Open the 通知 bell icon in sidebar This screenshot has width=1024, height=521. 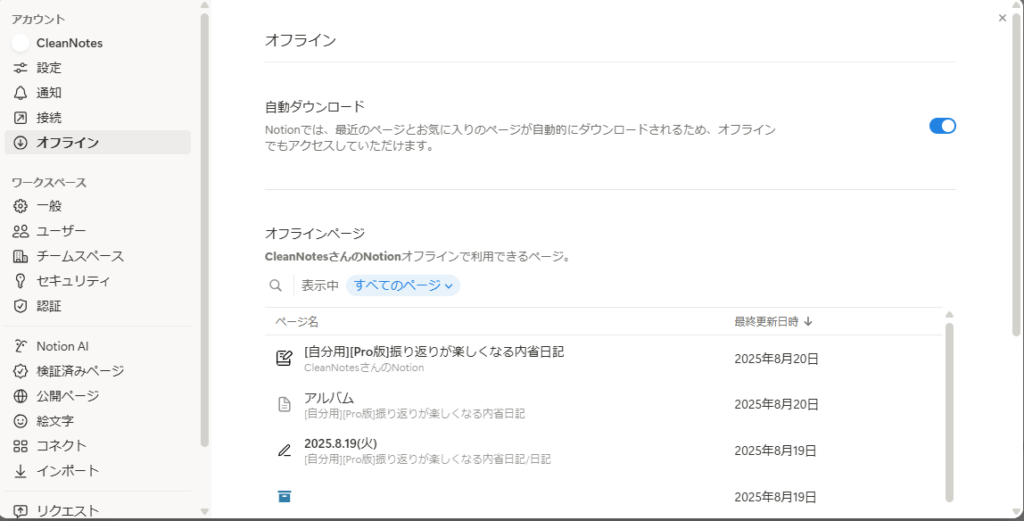point(20,93)
